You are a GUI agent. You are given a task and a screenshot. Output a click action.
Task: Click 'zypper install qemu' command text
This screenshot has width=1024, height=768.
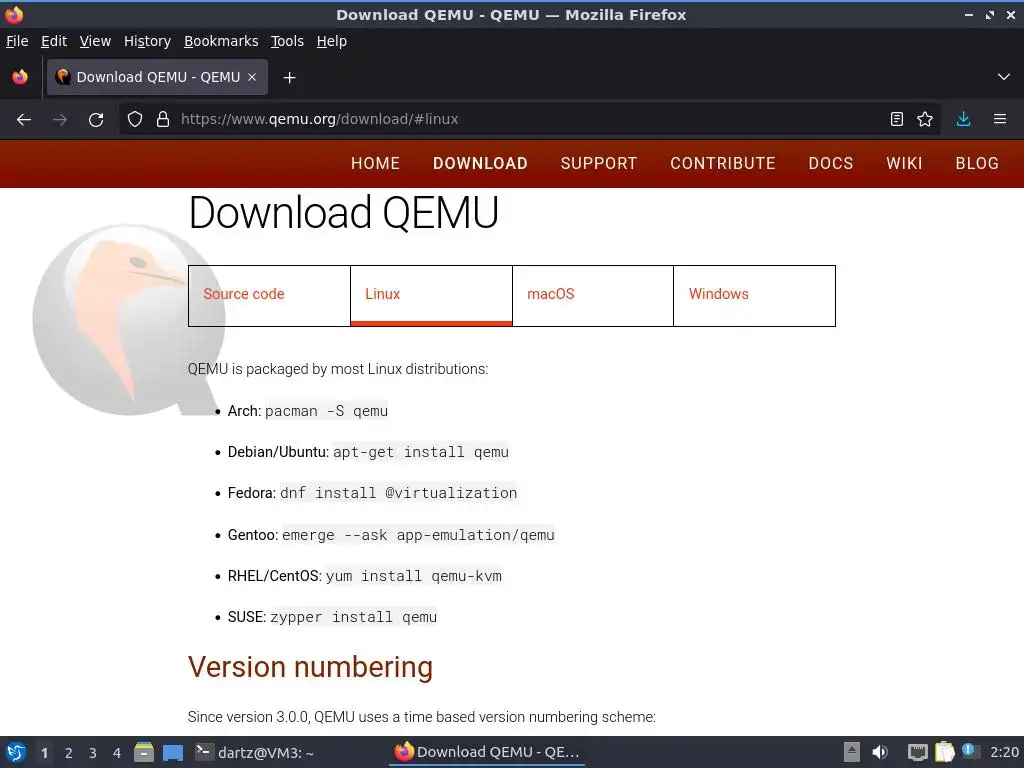tap(353, 617)
